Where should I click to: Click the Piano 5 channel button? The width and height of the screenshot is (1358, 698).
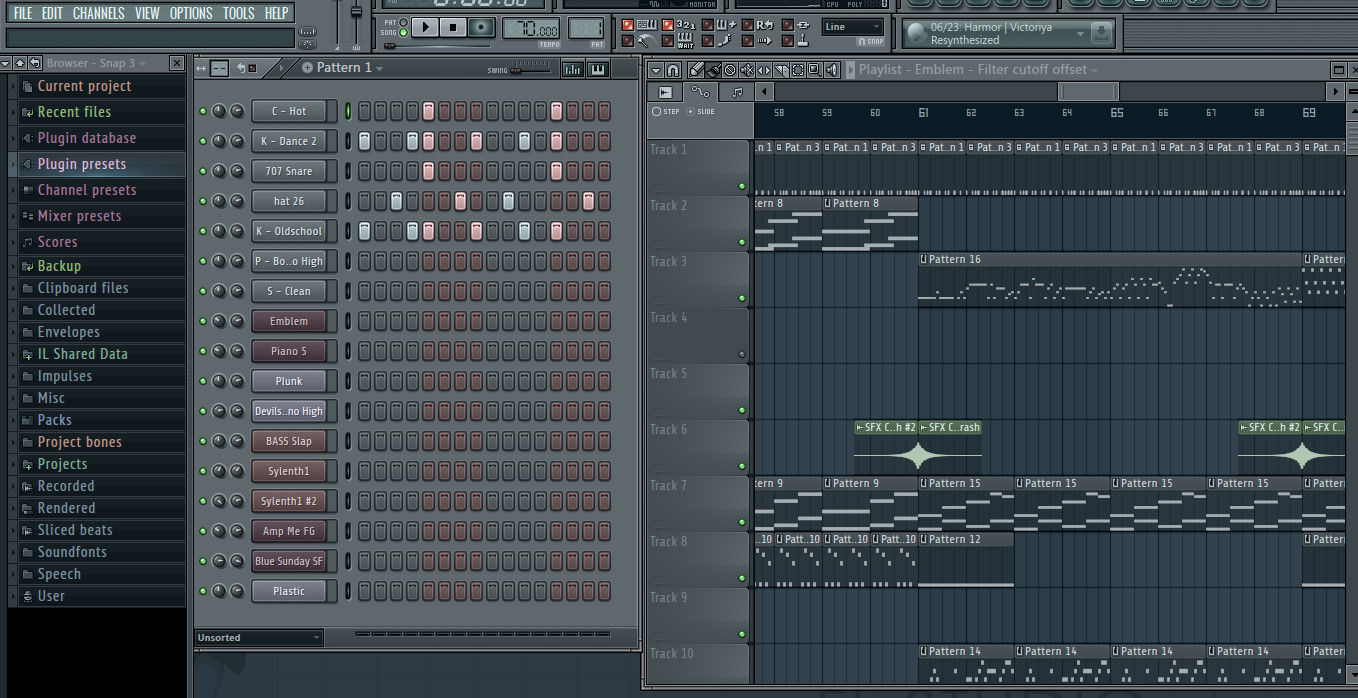(x=289, y=351)
